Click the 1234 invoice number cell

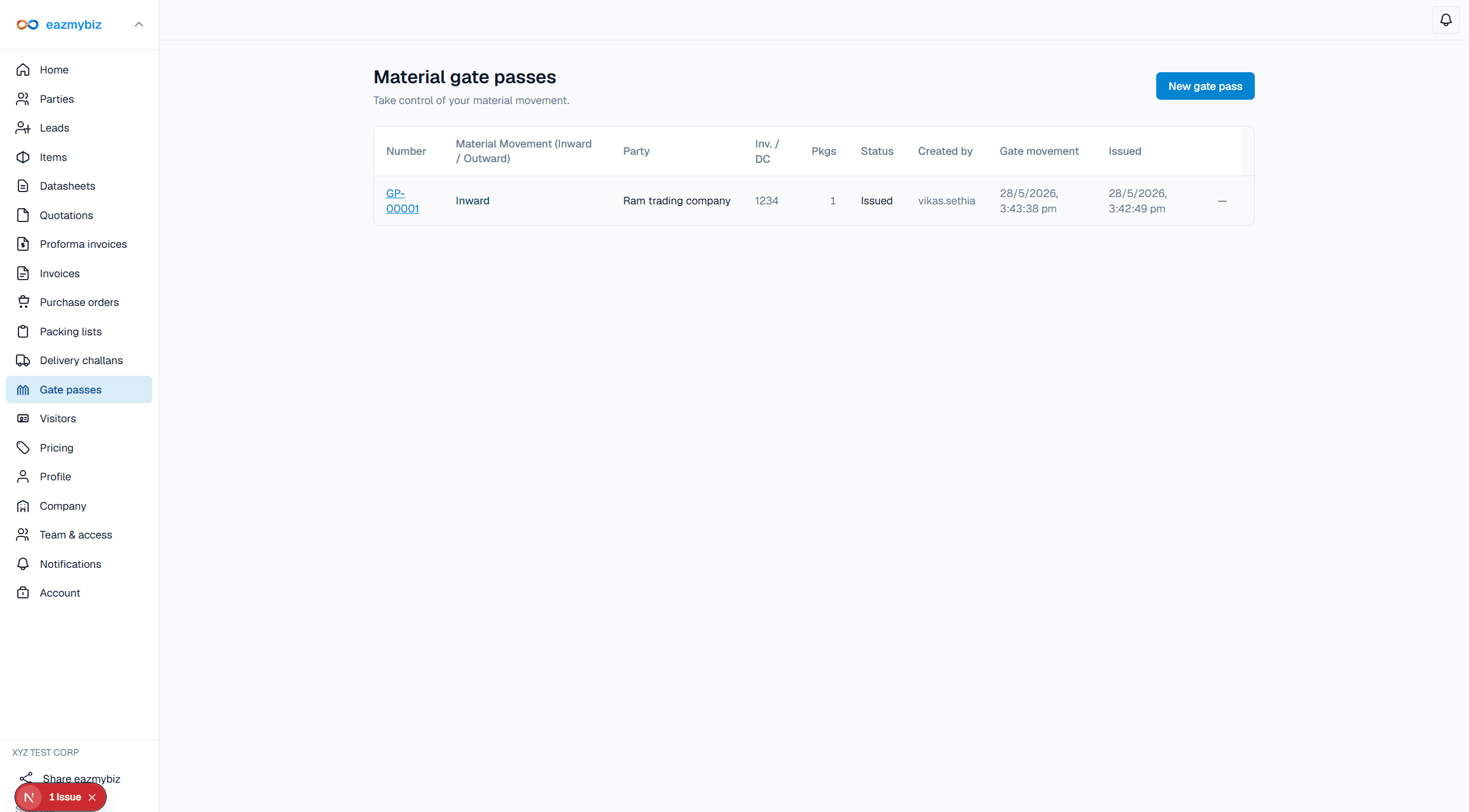click(x=766, y=201)
